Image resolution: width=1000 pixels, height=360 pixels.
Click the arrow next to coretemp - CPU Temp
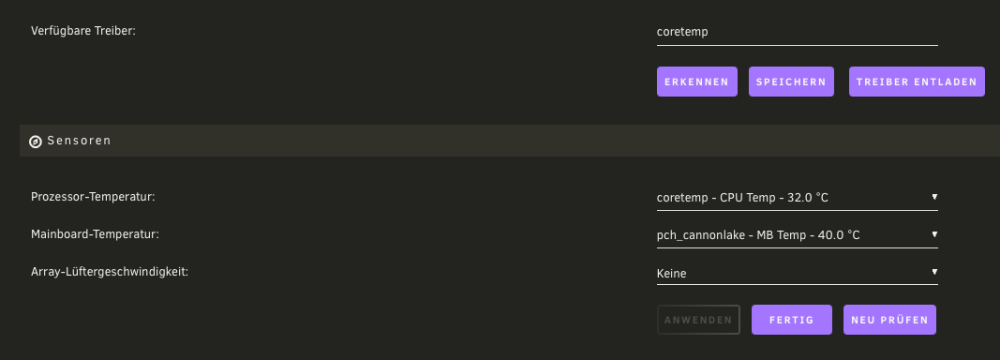pos(934,197)
